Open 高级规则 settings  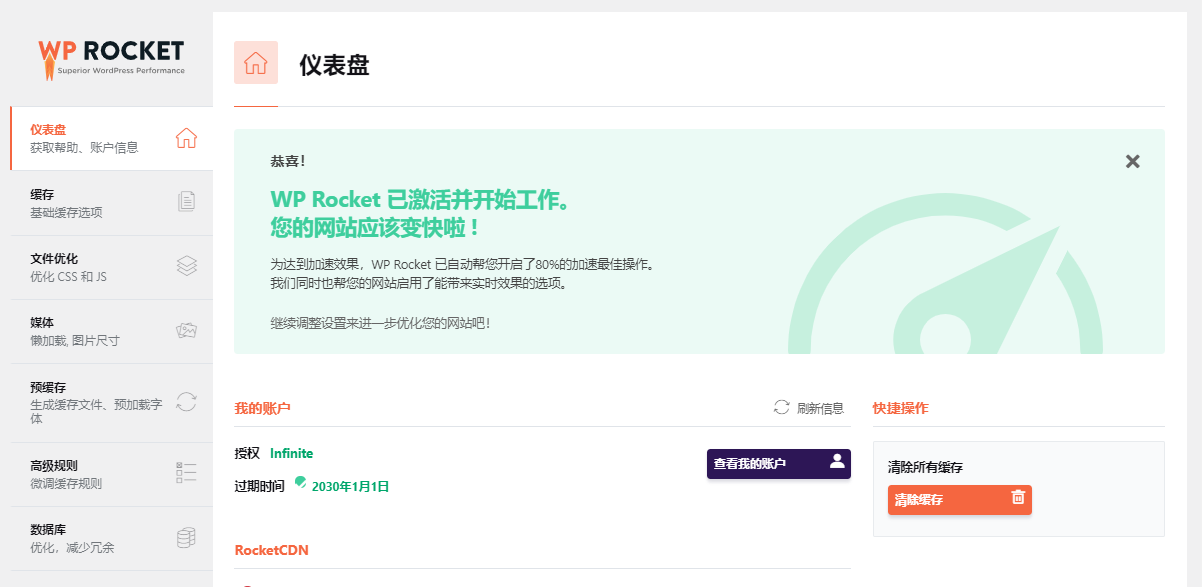111,474
